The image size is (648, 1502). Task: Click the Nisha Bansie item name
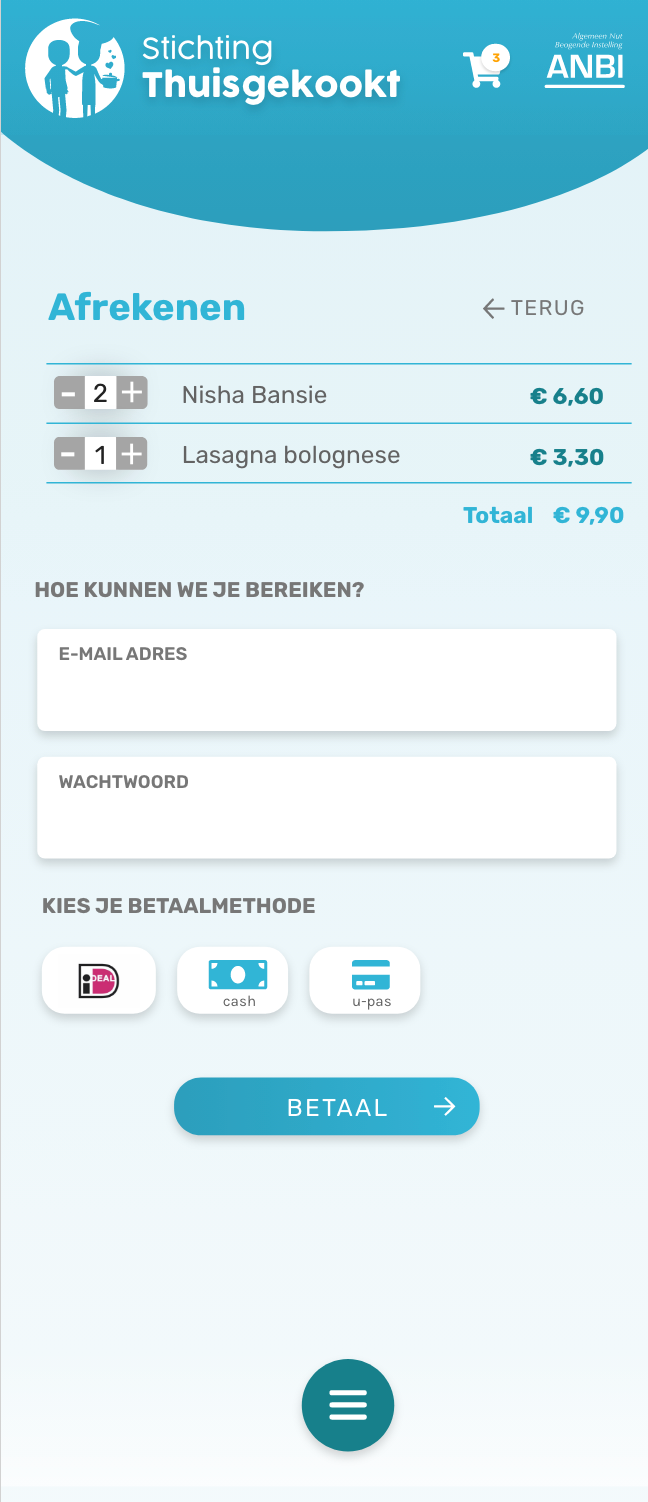(254, 395)
